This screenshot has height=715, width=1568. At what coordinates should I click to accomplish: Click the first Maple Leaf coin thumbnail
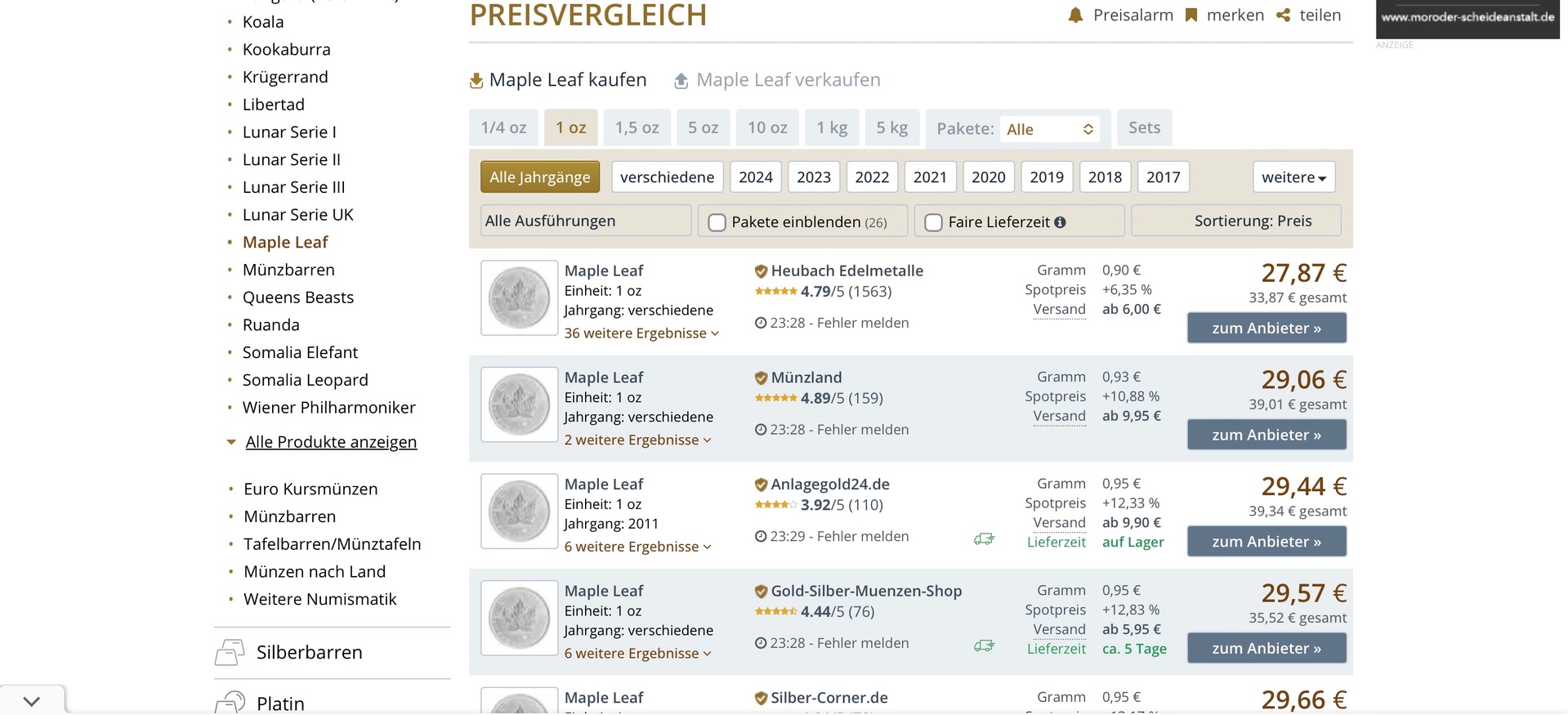click(519, 298)
